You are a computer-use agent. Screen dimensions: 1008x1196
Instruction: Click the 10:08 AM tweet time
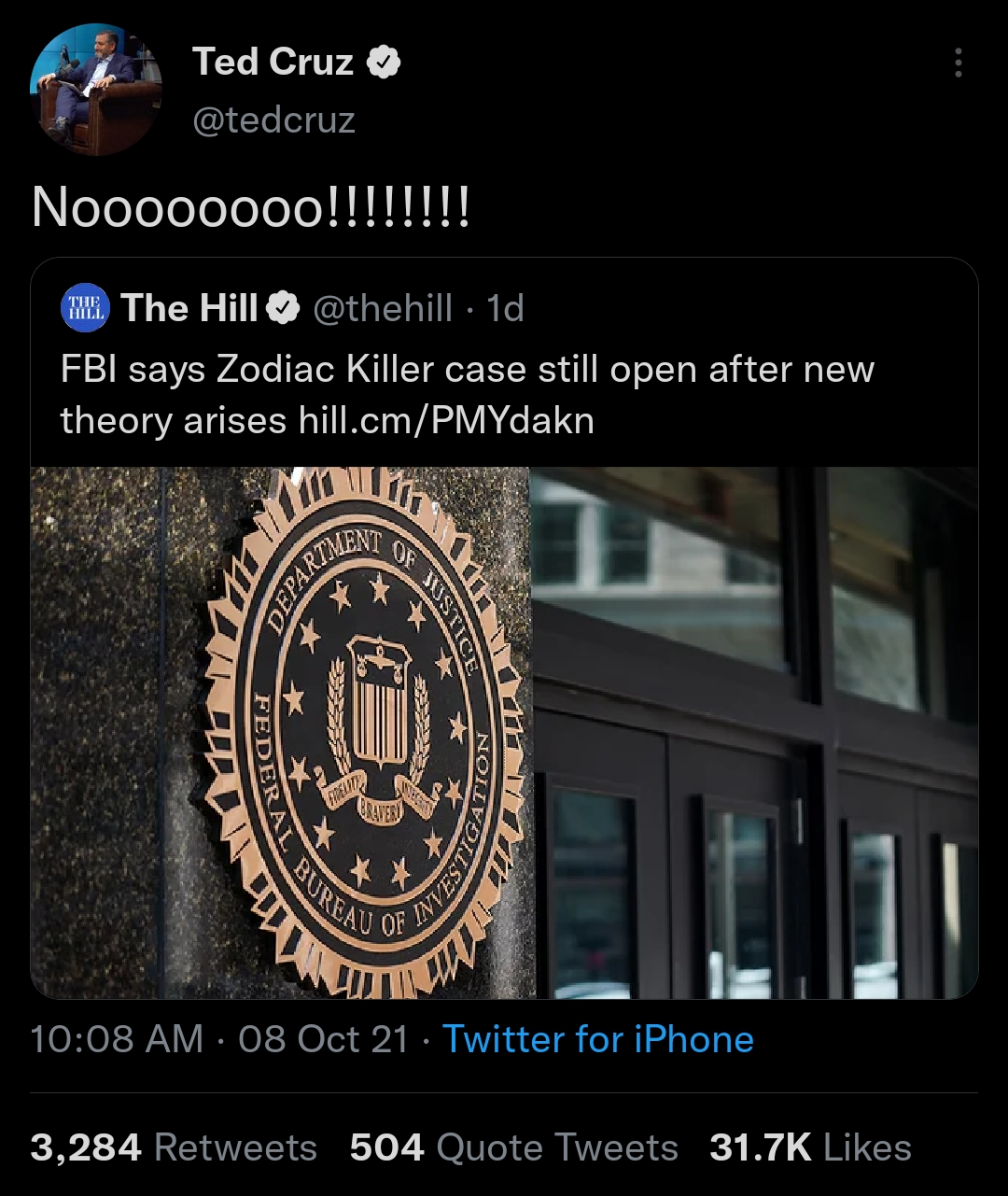117,1039
